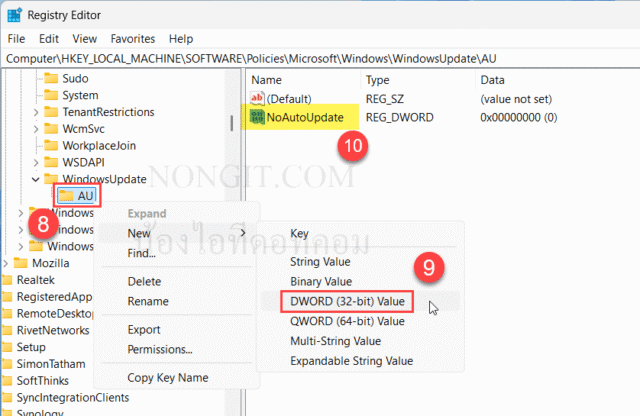The height and width of the screenshot is (416, 640).
Task: Click the registry path address bar
Action: pos(320,59)
